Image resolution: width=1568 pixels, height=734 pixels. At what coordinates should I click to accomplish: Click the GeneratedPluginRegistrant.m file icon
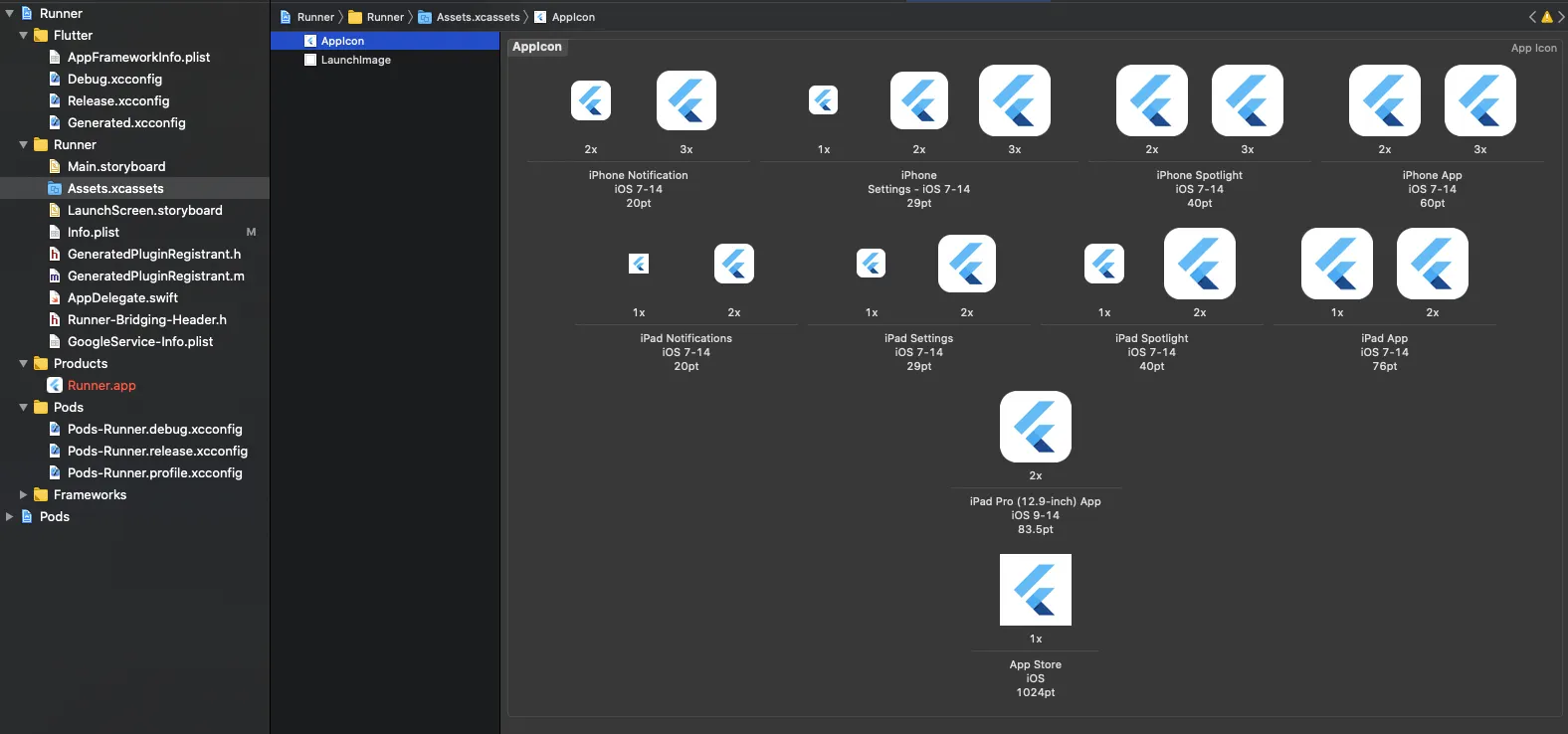tap(55, 275)
